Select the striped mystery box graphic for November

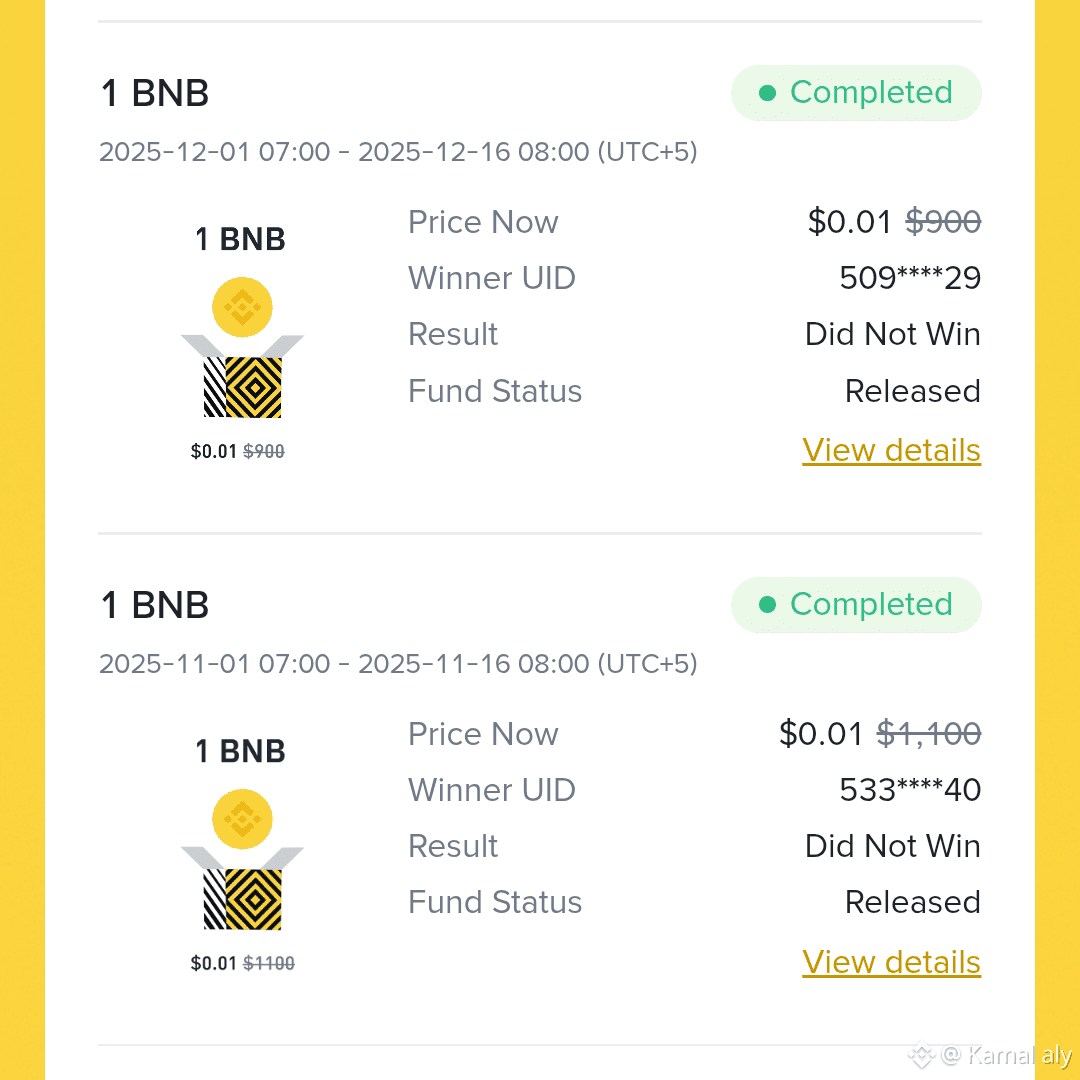tap(242, 897)
